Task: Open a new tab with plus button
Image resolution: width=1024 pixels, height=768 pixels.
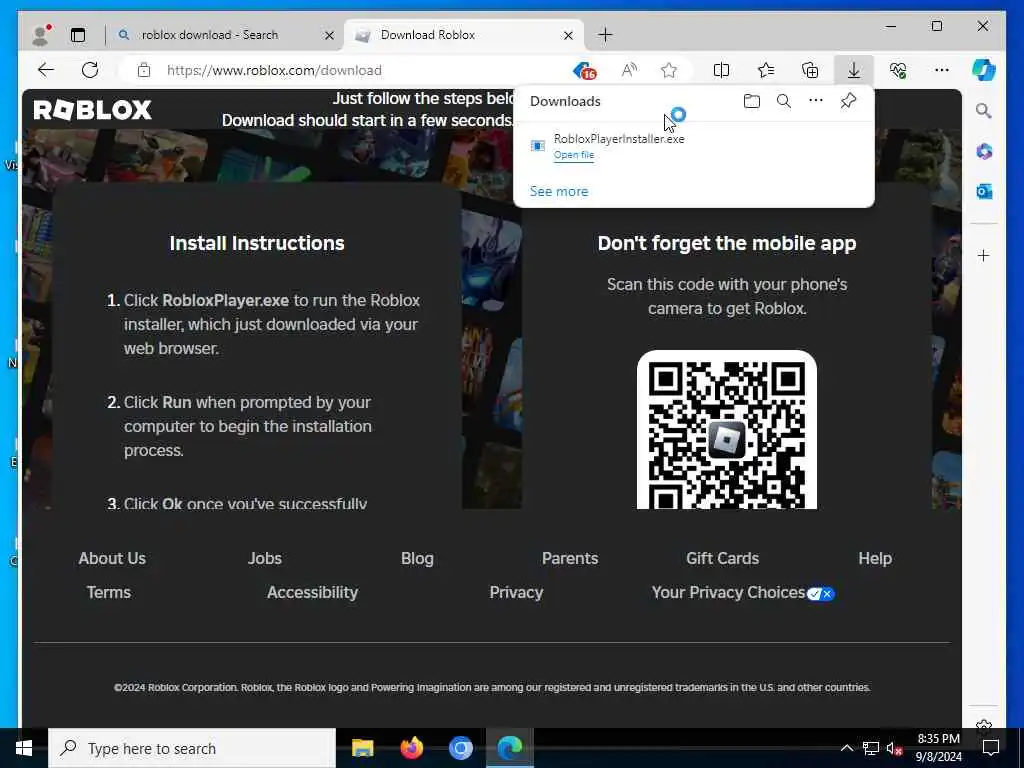Action: click(605, 35)
